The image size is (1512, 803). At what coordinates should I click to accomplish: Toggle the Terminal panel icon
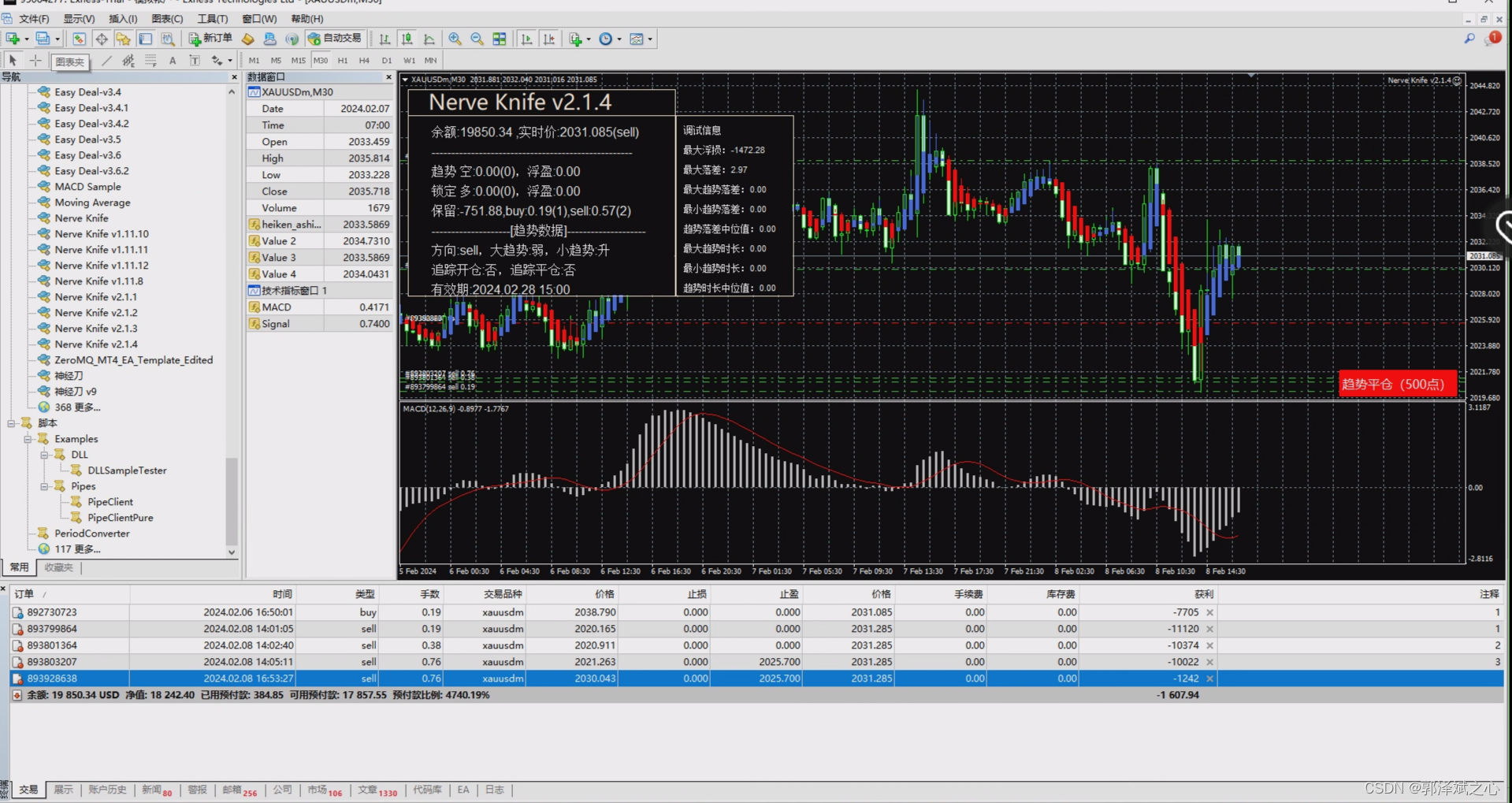(146, 39)
